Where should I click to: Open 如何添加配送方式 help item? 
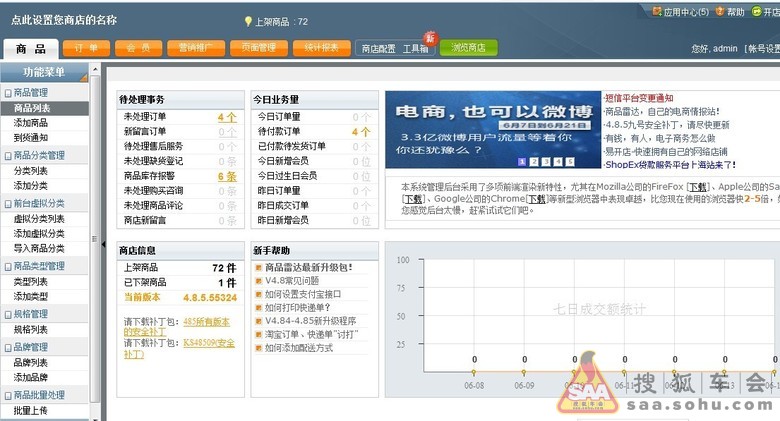pyautogui.click(x=299, y=348)
